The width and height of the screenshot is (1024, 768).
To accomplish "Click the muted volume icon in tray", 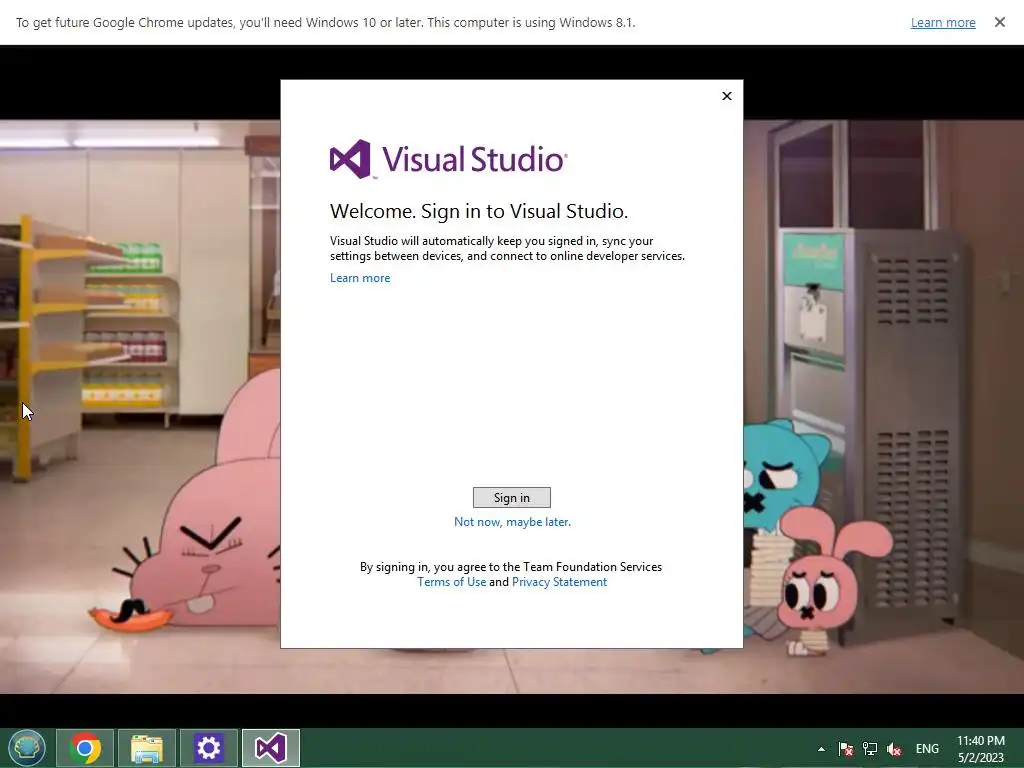I will click(894, 749).
